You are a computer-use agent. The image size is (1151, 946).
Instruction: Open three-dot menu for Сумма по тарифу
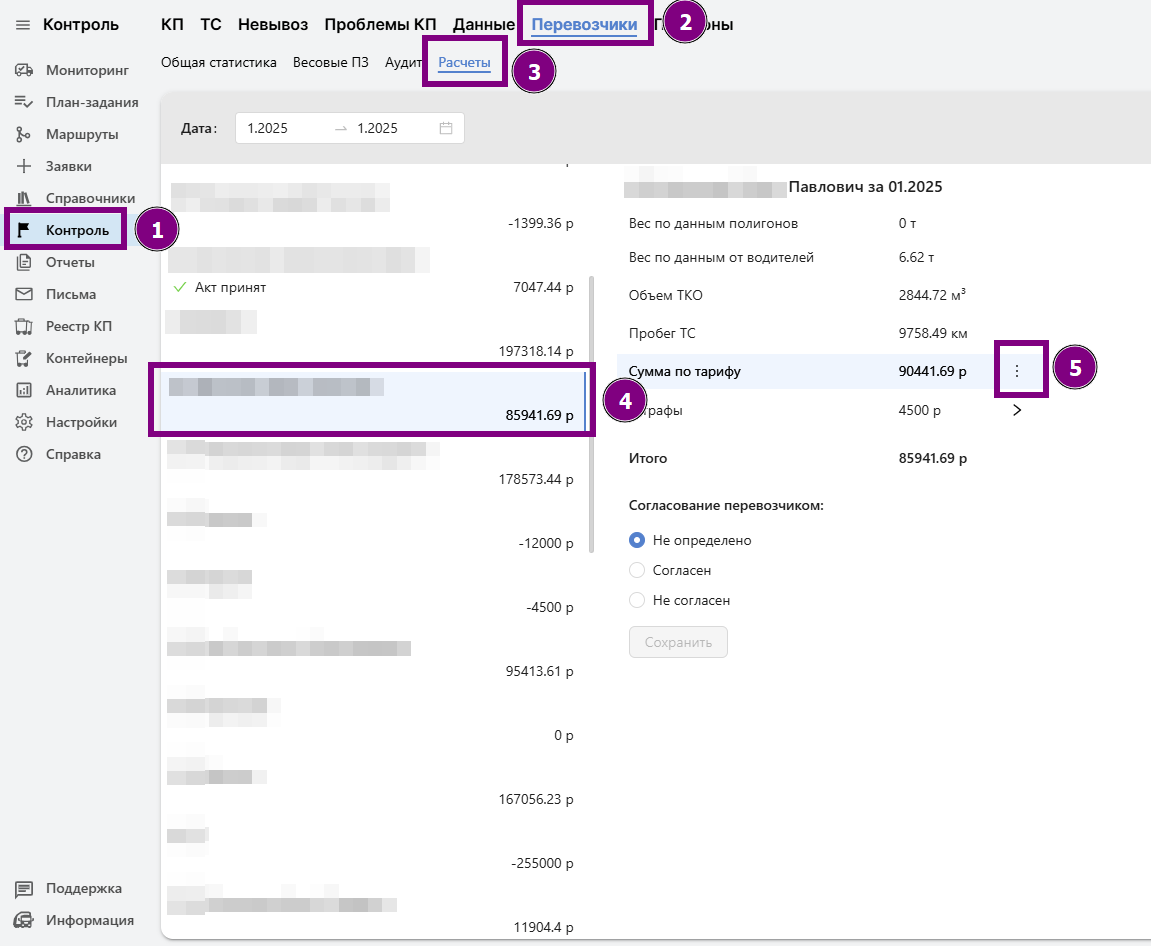pyautogui.click(x=1017, y=371)
